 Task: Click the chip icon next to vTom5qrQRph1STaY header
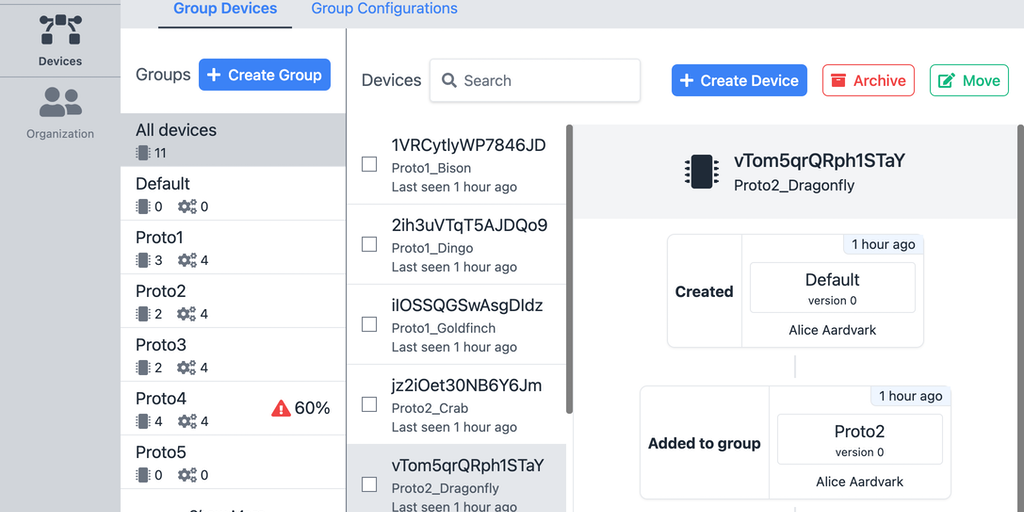701,171
